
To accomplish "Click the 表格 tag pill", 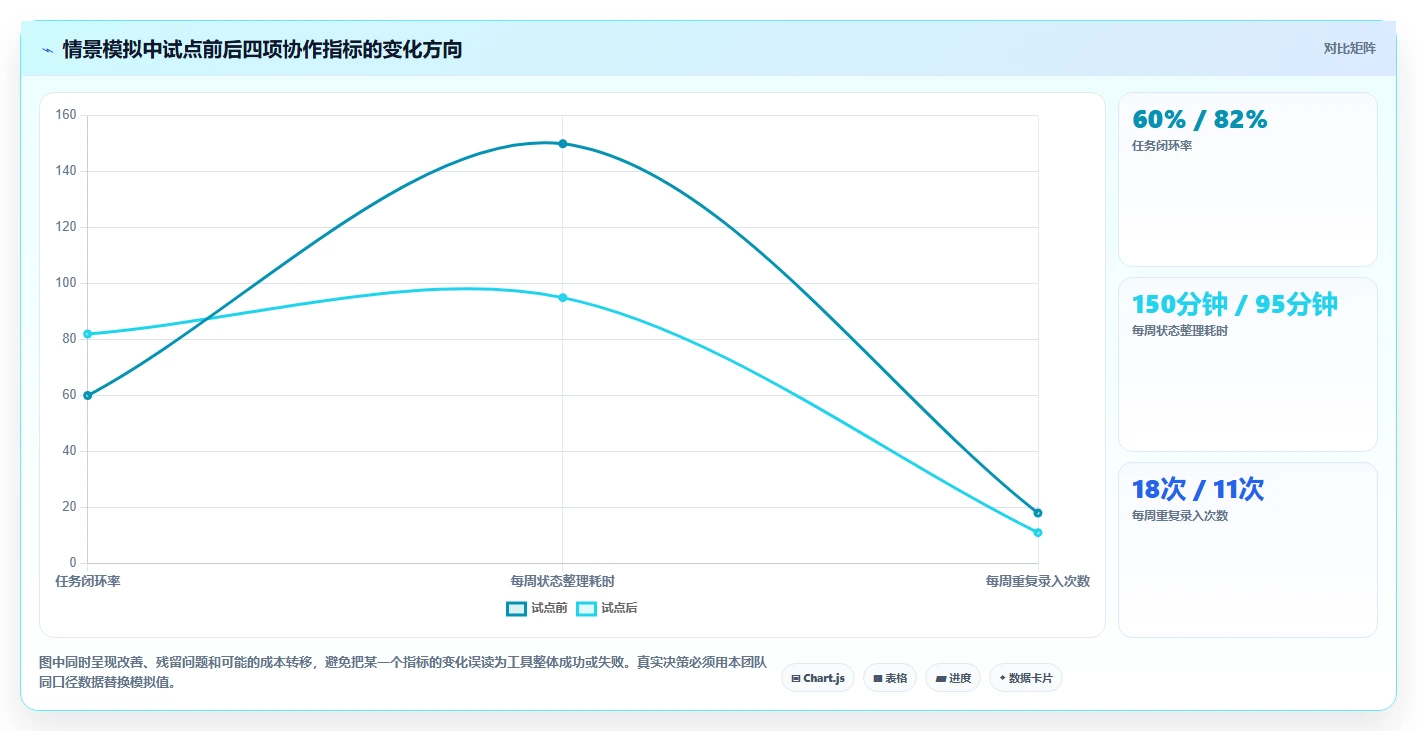I will (890, 678).
